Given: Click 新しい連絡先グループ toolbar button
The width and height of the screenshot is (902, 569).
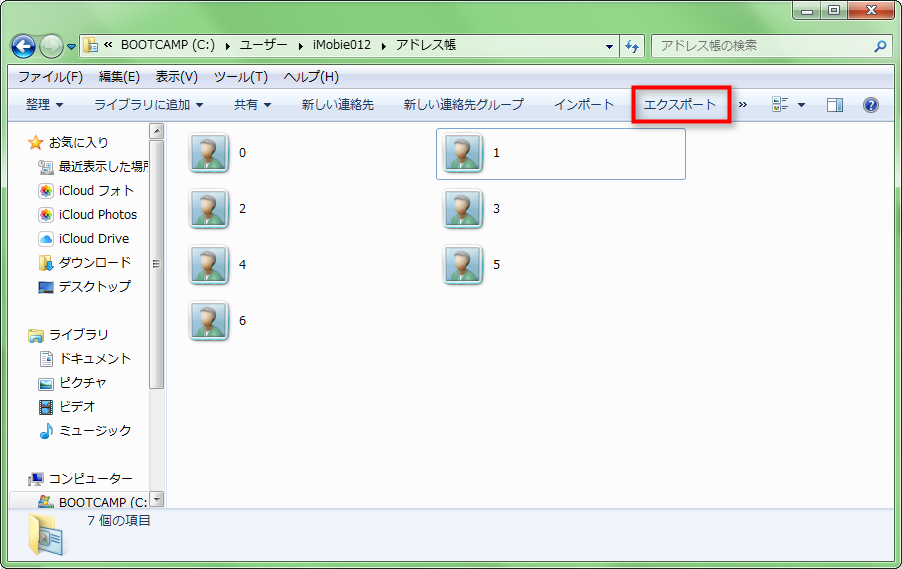Looking at the screenshot, I should tap(464, 105).
